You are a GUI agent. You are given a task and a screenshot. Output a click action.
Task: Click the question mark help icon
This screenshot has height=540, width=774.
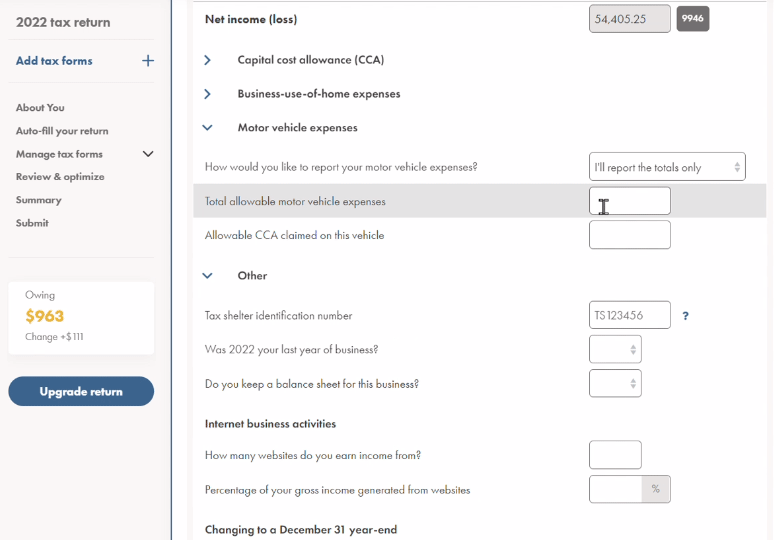click(686, 316)
